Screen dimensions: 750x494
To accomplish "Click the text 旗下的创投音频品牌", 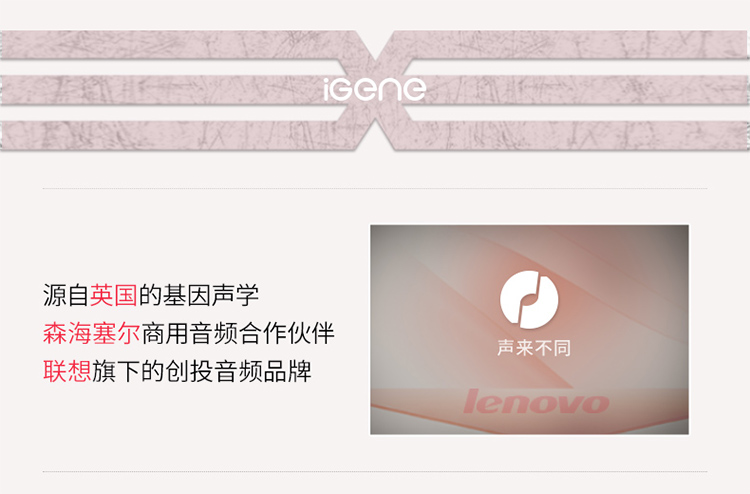I will click(x=201, y=371).
